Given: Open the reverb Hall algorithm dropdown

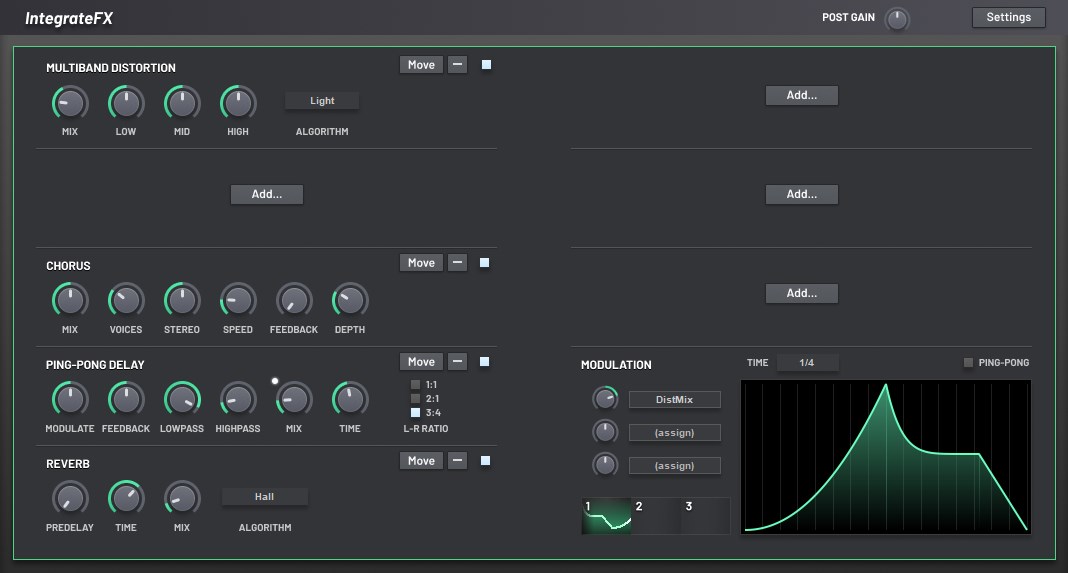Looking at the screenshot, I should tap(265, 497).
